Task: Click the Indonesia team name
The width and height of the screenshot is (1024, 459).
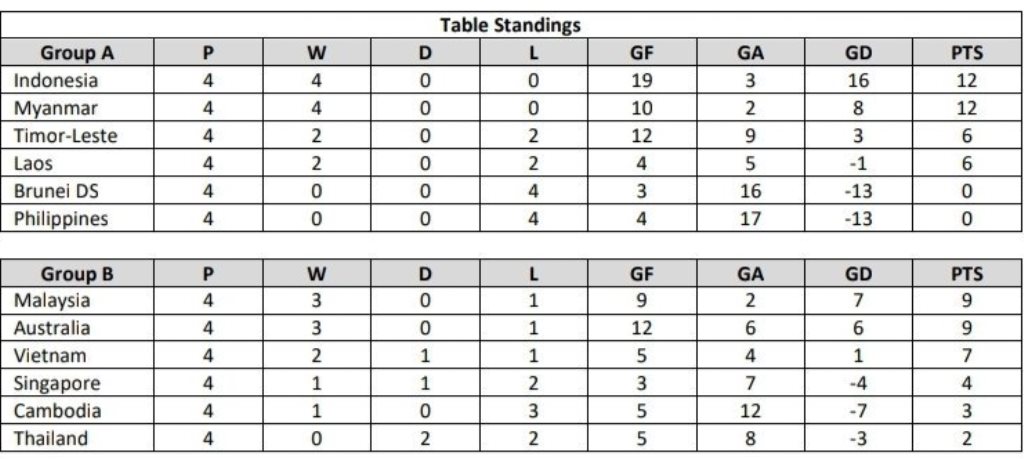Action: click(x=56, y=80)
